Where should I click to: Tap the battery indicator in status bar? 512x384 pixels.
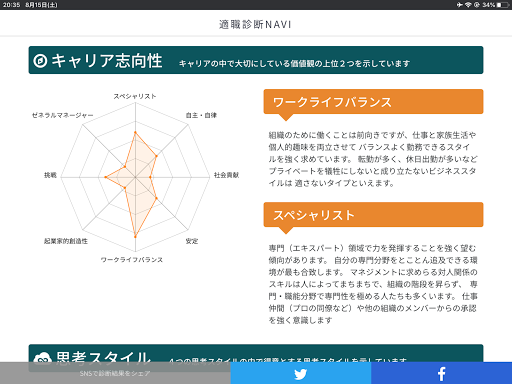[x=503, y=5]
